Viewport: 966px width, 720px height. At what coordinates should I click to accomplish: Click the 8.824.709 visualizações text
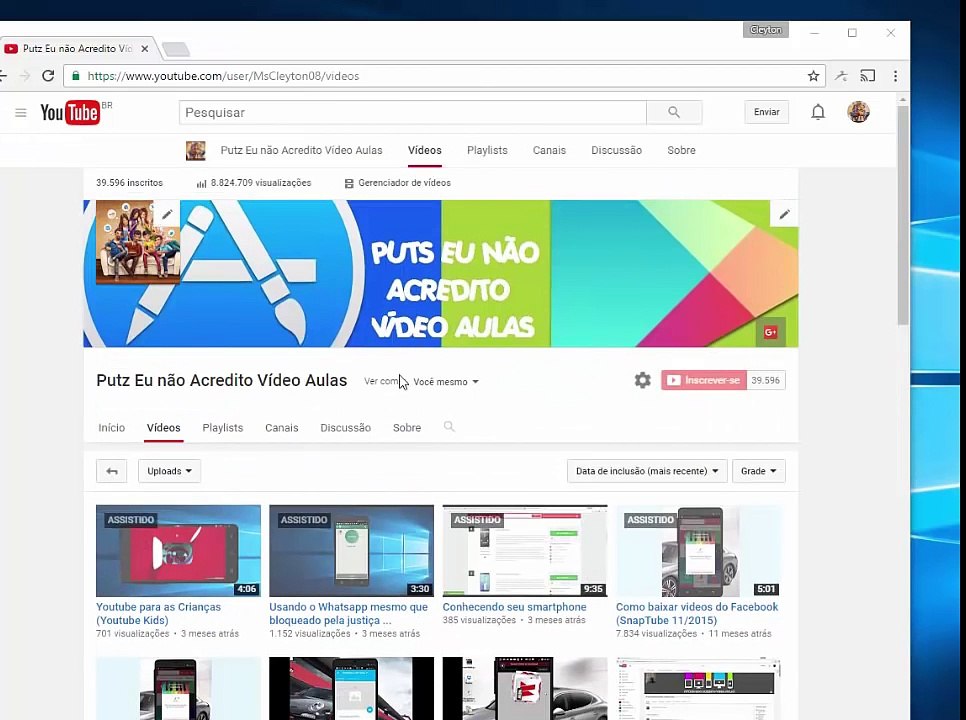(x=261, y=183)
